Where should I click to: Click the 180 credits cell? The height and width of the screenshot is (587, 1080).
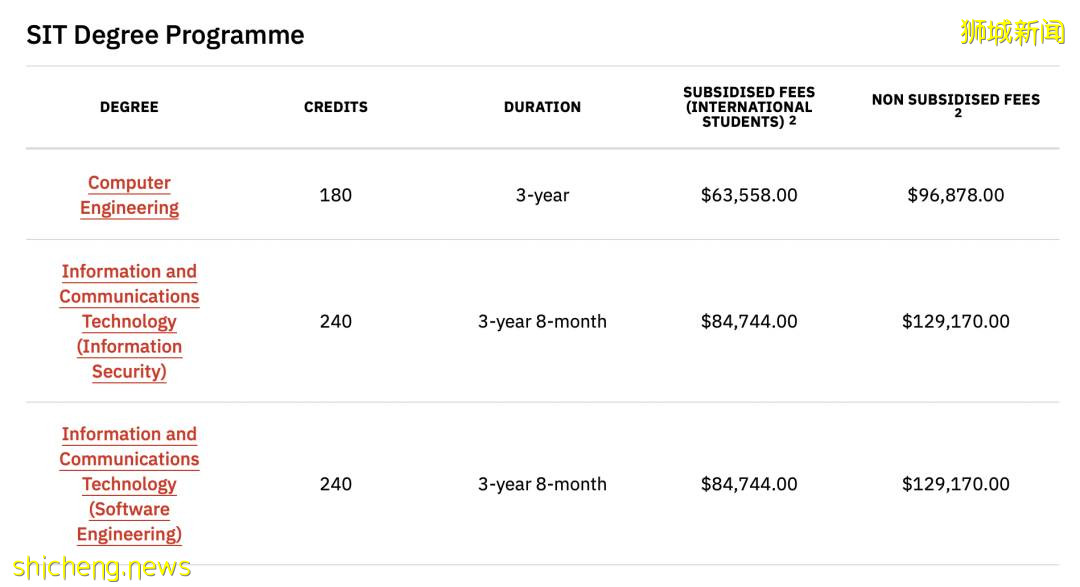pyautogui.click(x=336, y=195)
